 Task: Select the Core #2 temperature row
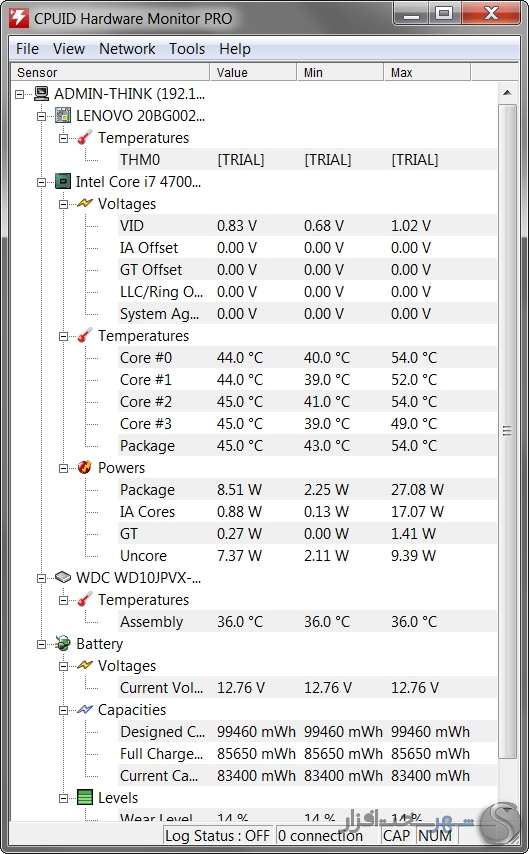tap(307, 401)
